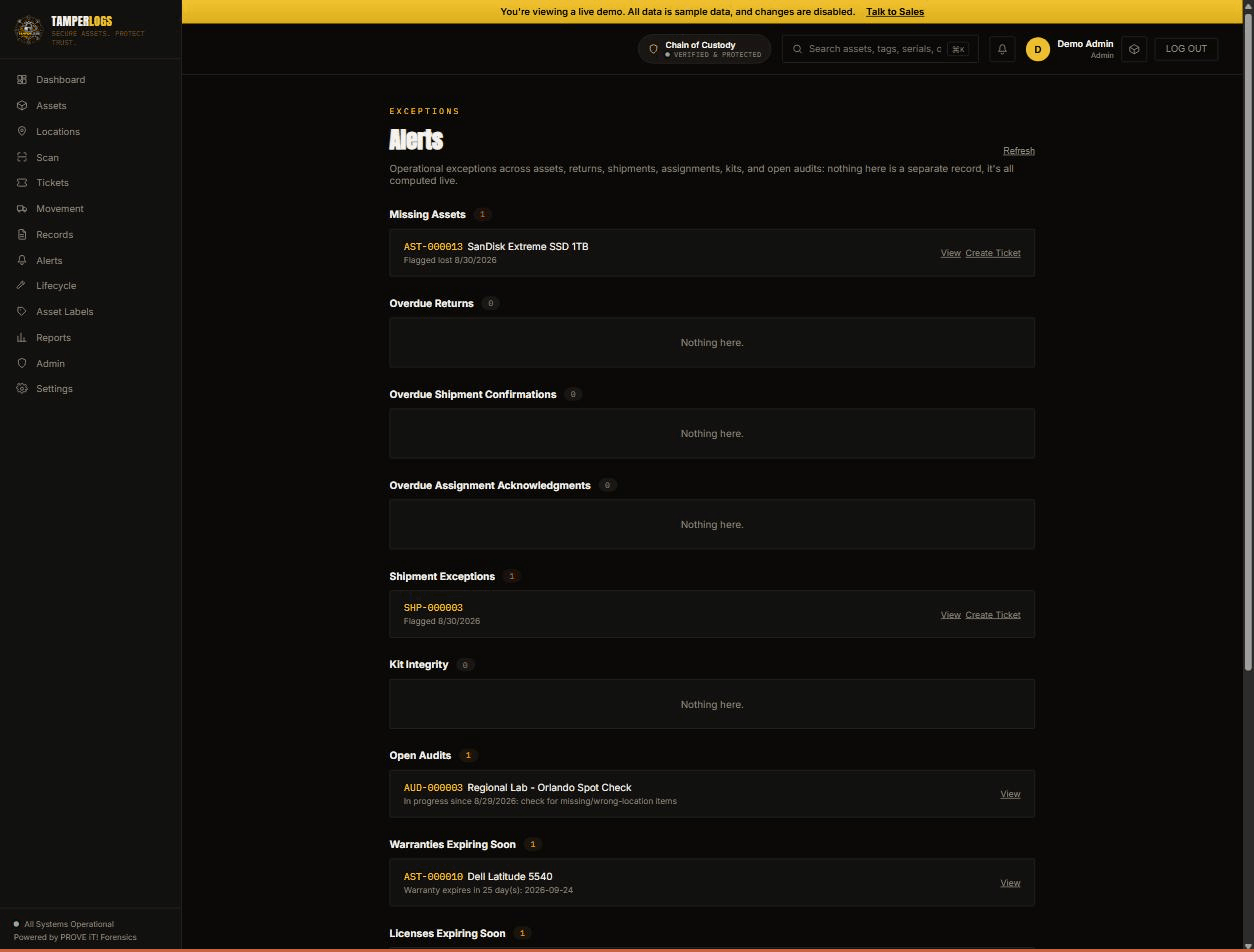The width and height of the screenshot is (1254, 952).
Task: Click the Demo Admin avatar circle
Action: coord(1038,49)
